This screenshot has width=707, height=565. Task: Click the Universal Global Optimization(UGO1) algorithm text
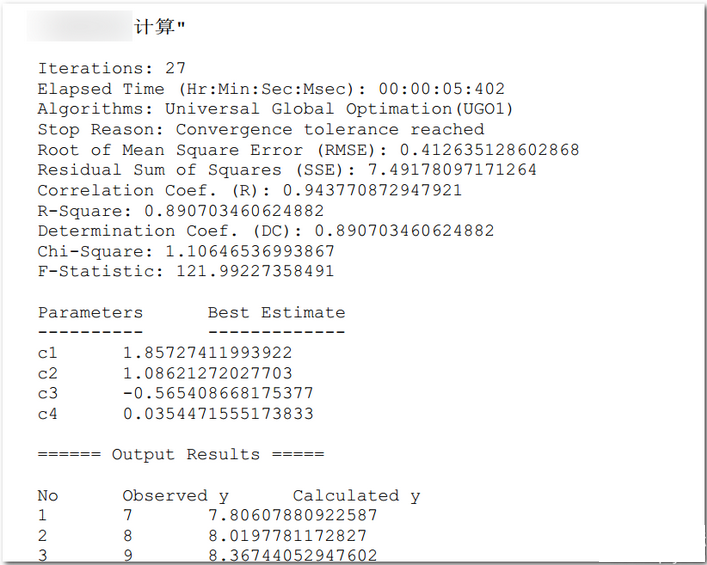pos(340,109)
